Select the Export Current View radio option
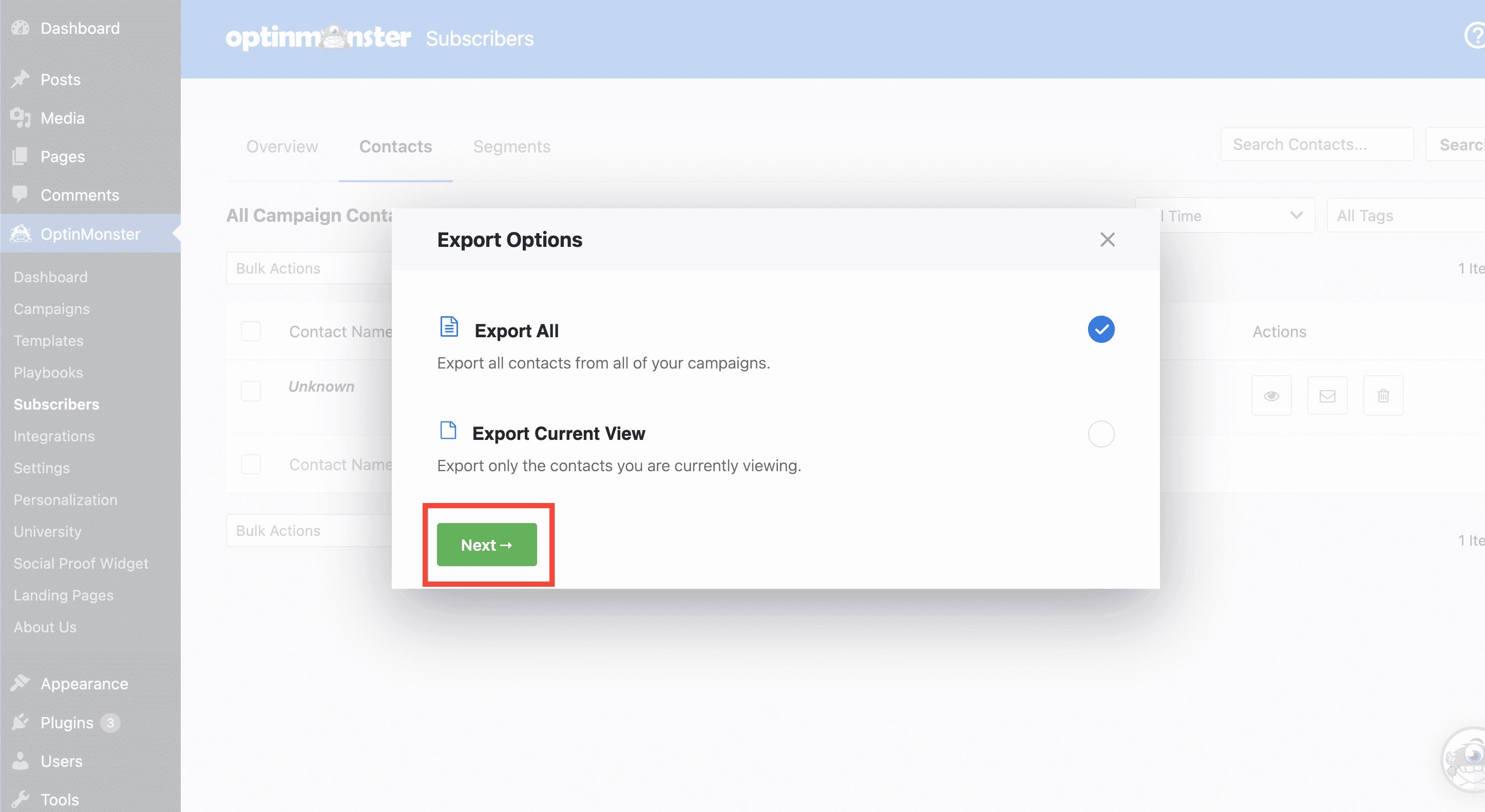The image size is (1485, 812). pos(1100,434)
